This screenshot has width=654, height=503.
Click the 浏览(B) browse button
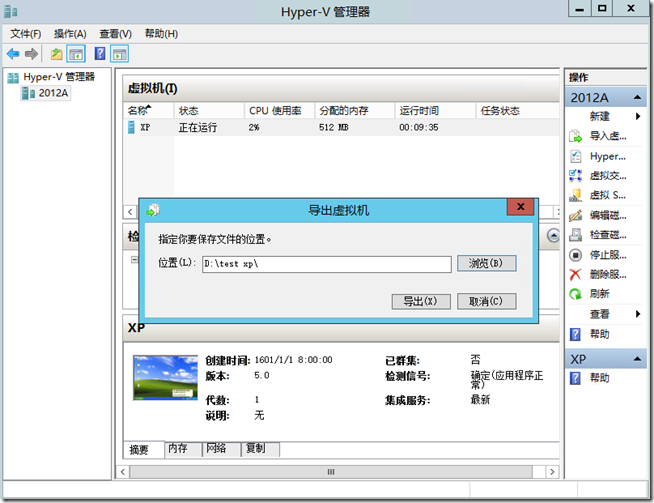point(486,264)
